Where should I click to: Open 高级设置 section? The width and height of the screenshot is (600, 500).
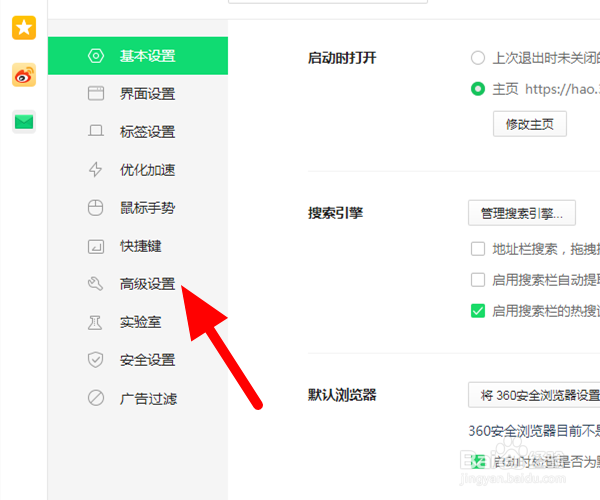(138, 284)
